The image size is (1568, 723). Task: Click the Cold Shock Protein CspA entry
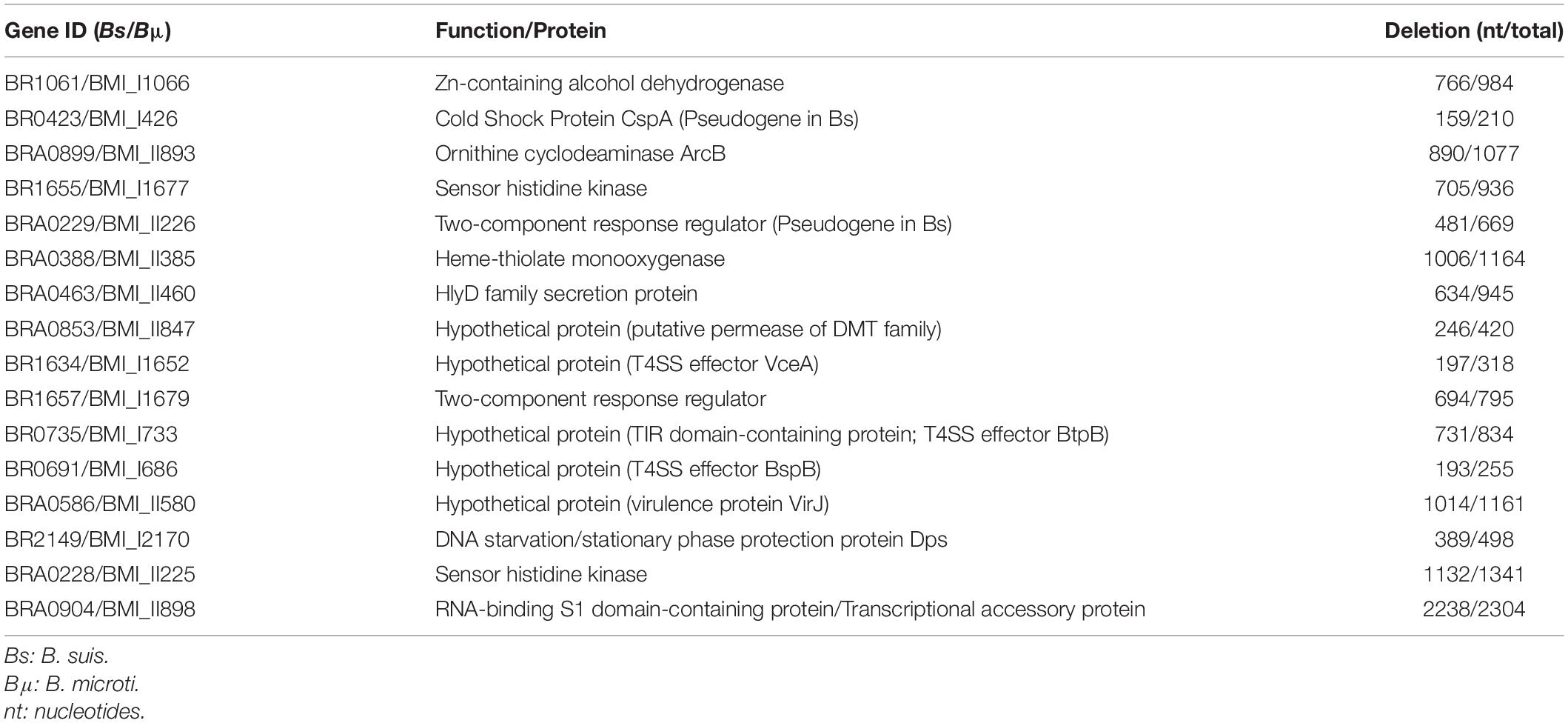pyautogui.click(x=646, y=119)
